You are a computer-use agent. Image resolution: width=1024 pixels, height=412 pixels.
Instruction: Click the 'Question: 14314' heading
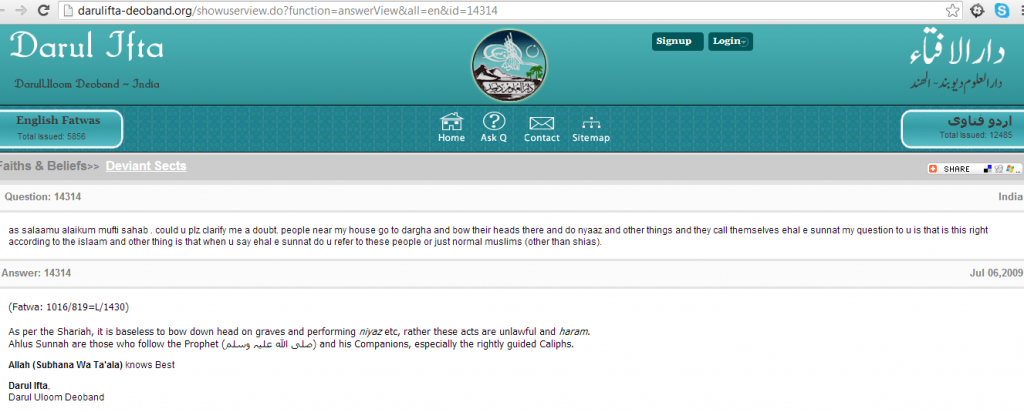42,197
